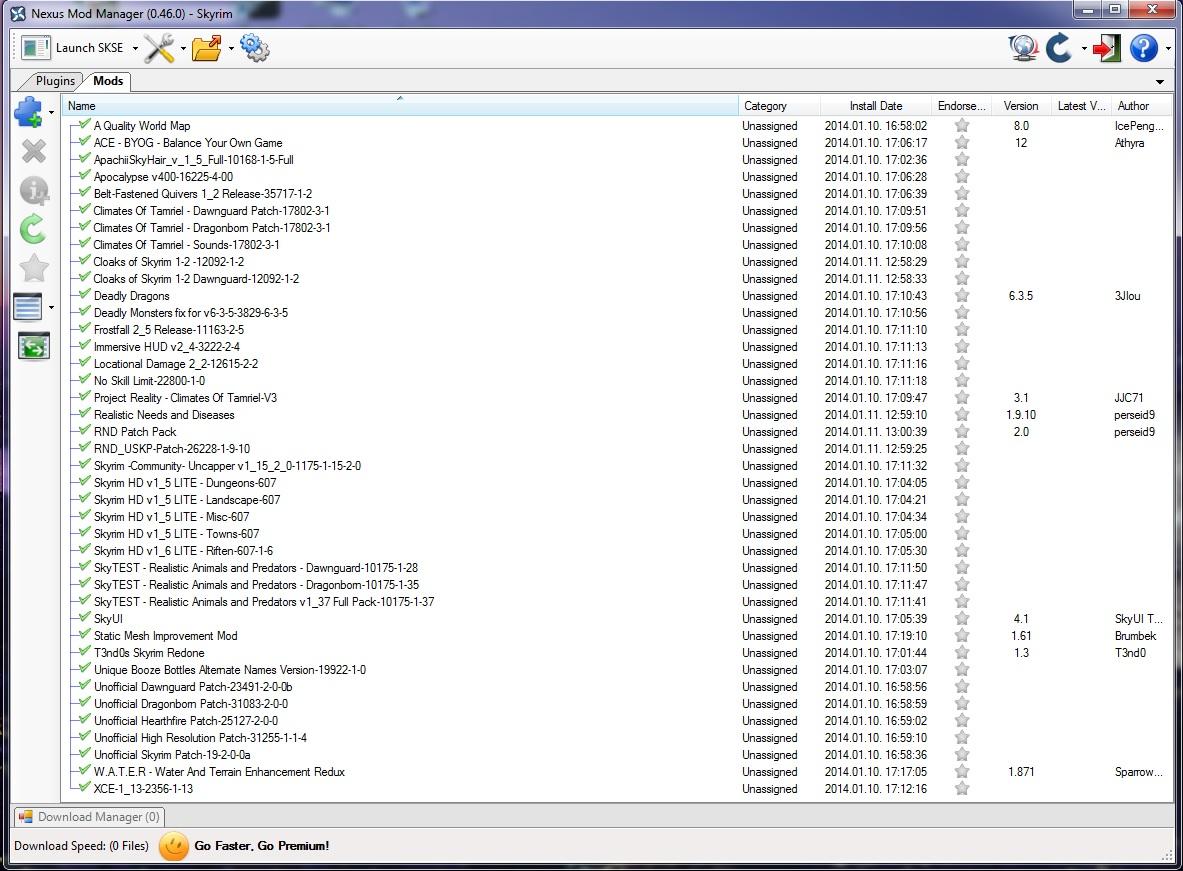Endorse star for A Quality World Map
The image size is (1183, 871).
point(962,126)
